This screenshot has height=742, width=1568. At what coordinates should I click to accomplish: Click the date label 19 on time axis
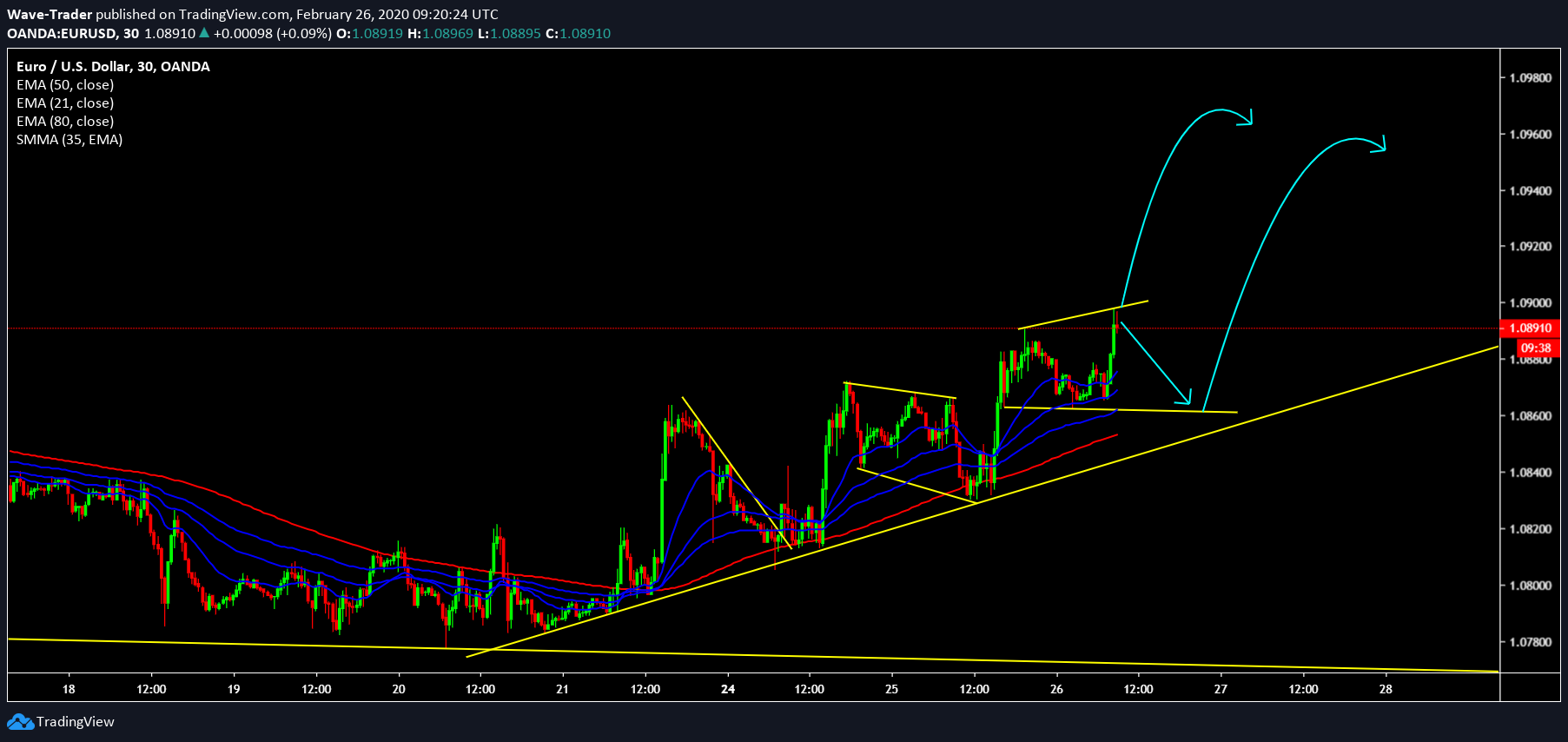point(234,689)
